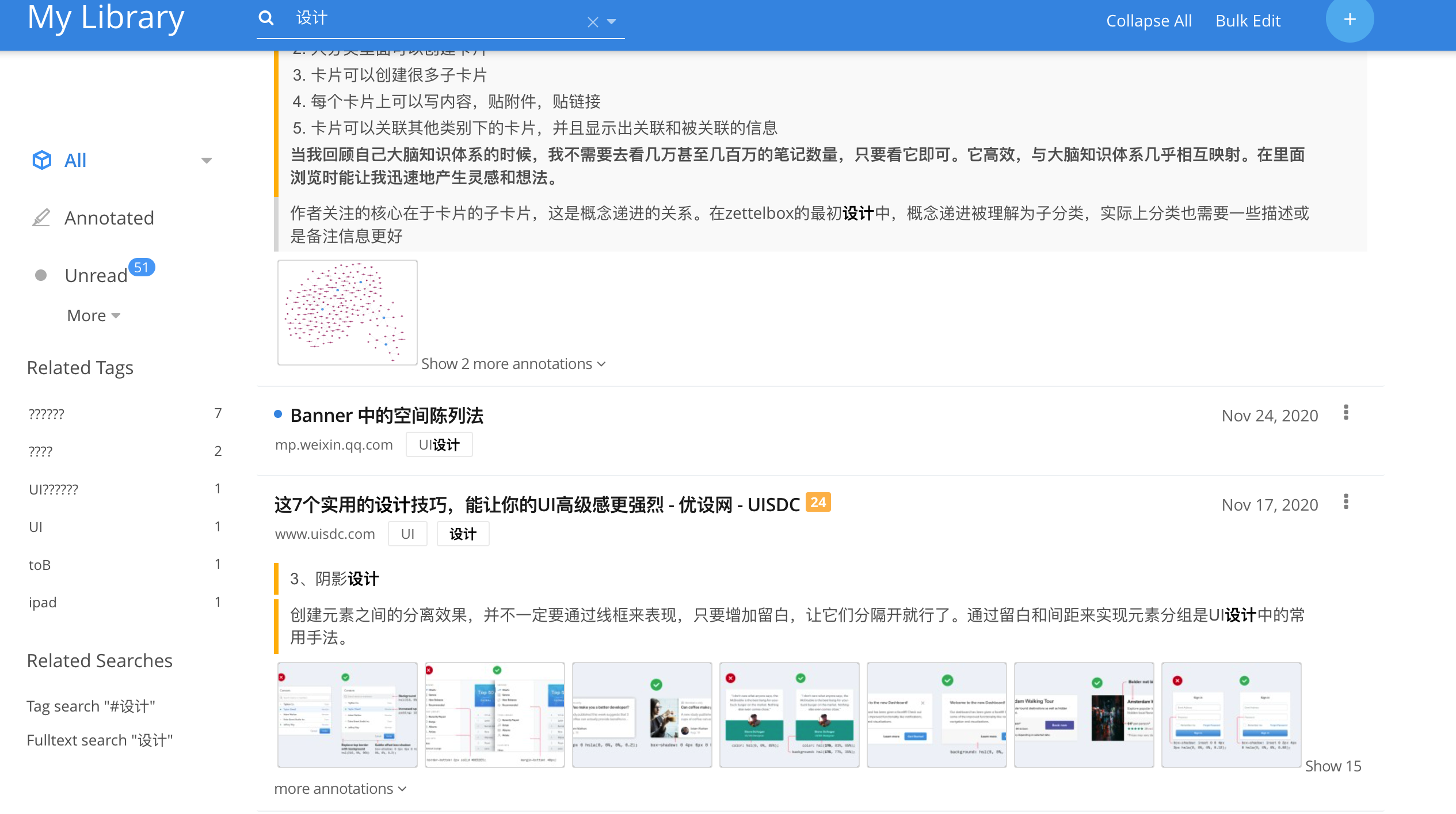Select the toB related tag
The image size is (1456, 814).
[x=40, y=565]
